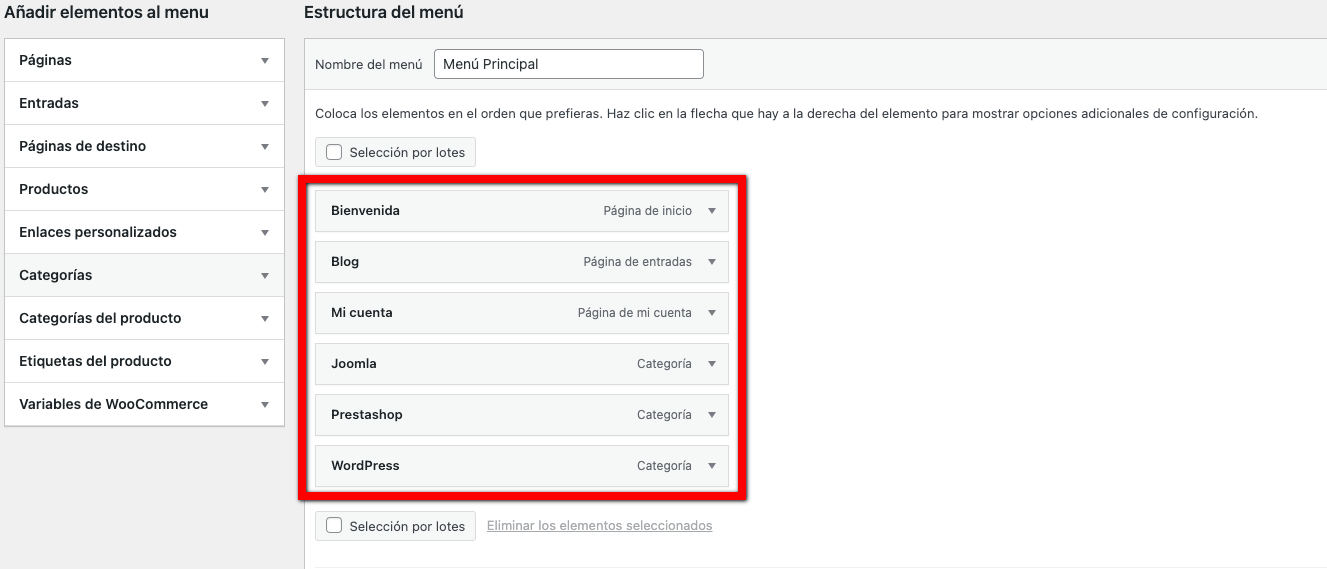Click the Prestashop menu item label
The height and width of the screenshot is (569, 1327).
tap(367, 415)
